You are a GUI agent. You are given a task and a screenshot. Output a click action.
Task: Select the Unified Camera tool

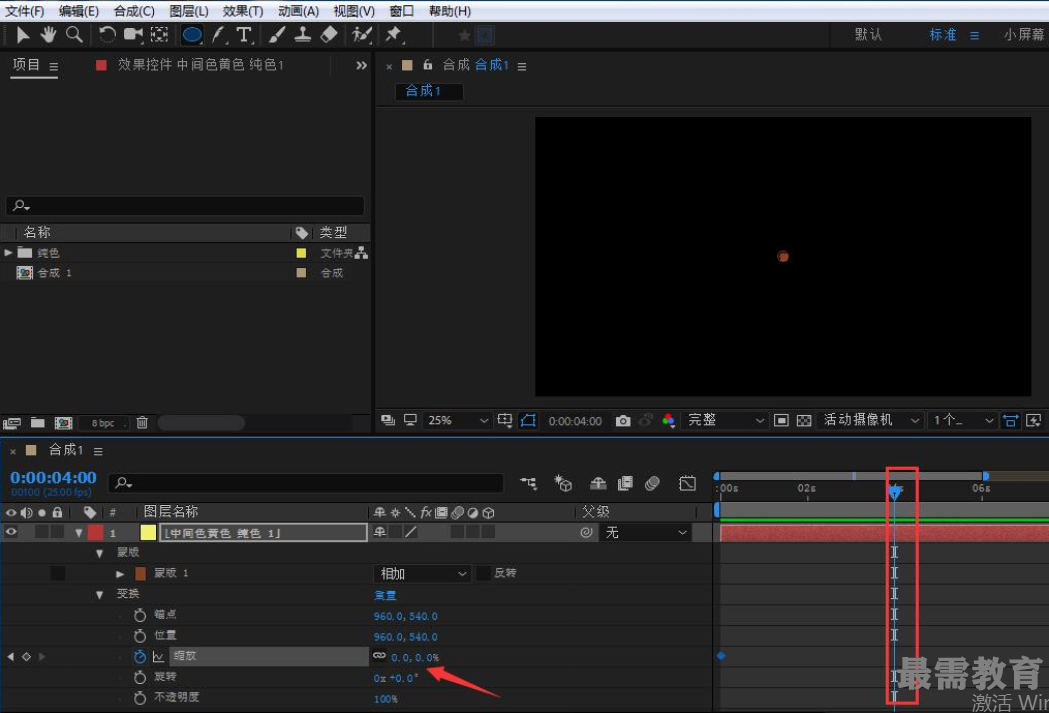click(x=133, y=35)
